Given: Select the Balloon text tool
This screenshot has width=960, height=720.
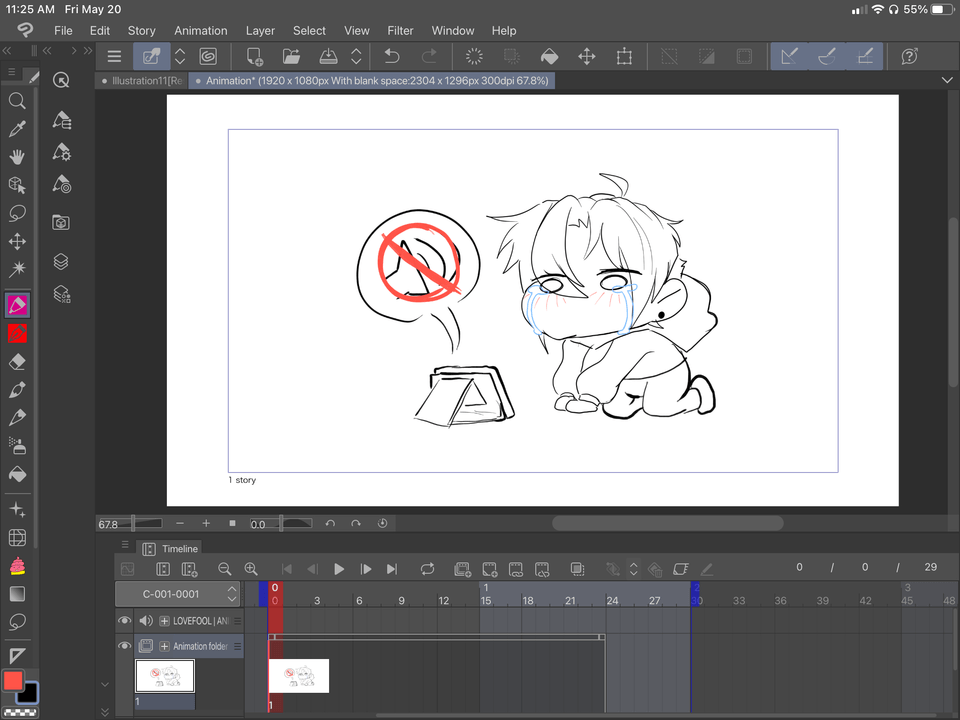Looking at the screenshot, I should 17,622.
